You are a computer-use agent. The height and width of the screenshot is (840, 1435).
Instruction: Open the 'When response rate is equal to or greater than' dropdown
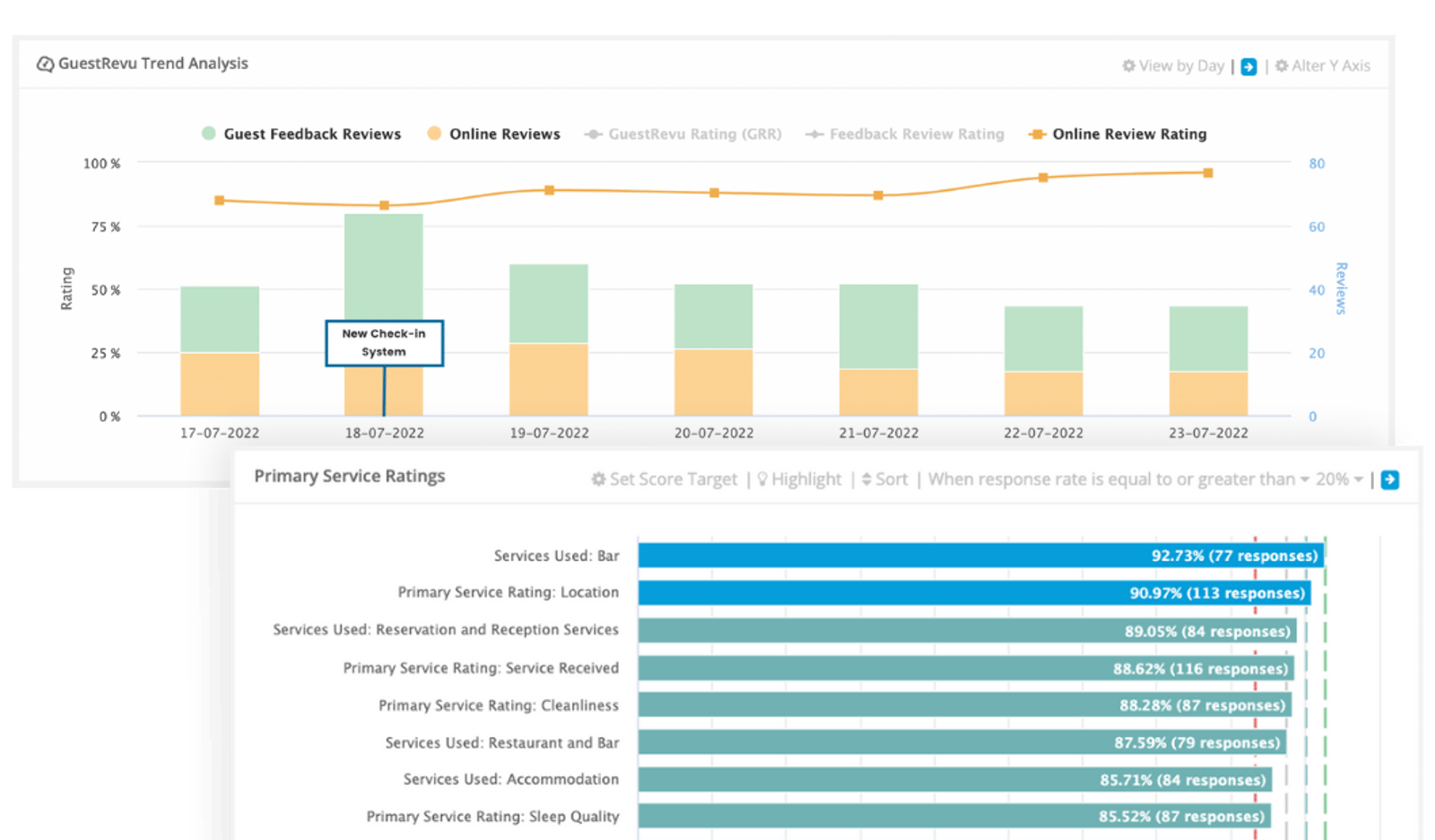click(1118, 480)
